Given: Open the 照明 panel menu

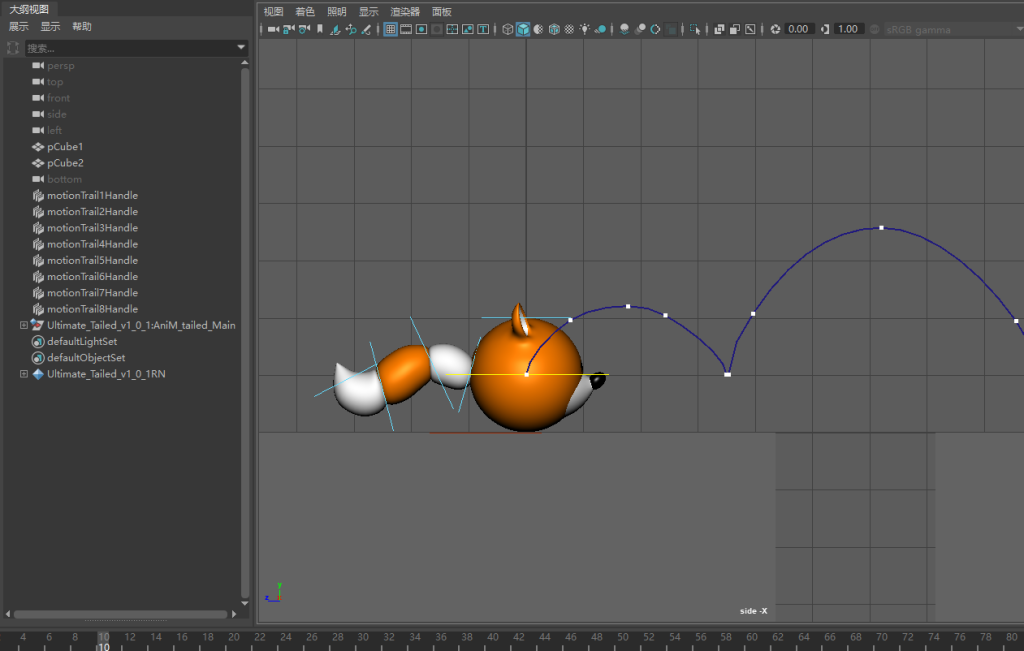Looking at the screenshot, I should 337,12.
